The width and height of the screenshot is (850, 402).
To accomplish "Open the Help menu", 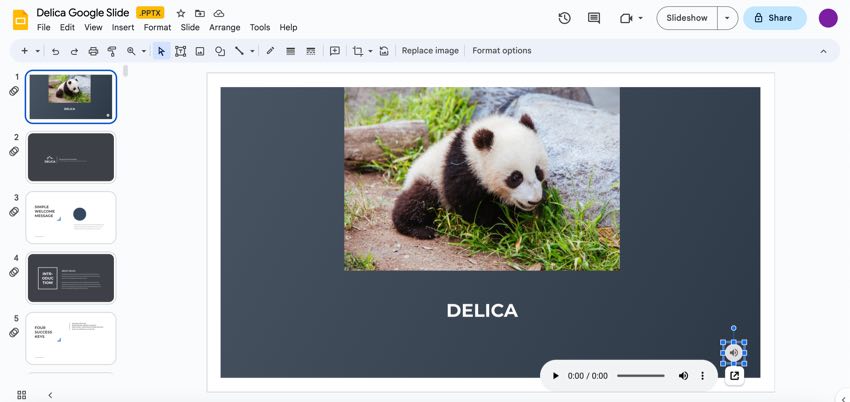I will (x=288, y=27).
